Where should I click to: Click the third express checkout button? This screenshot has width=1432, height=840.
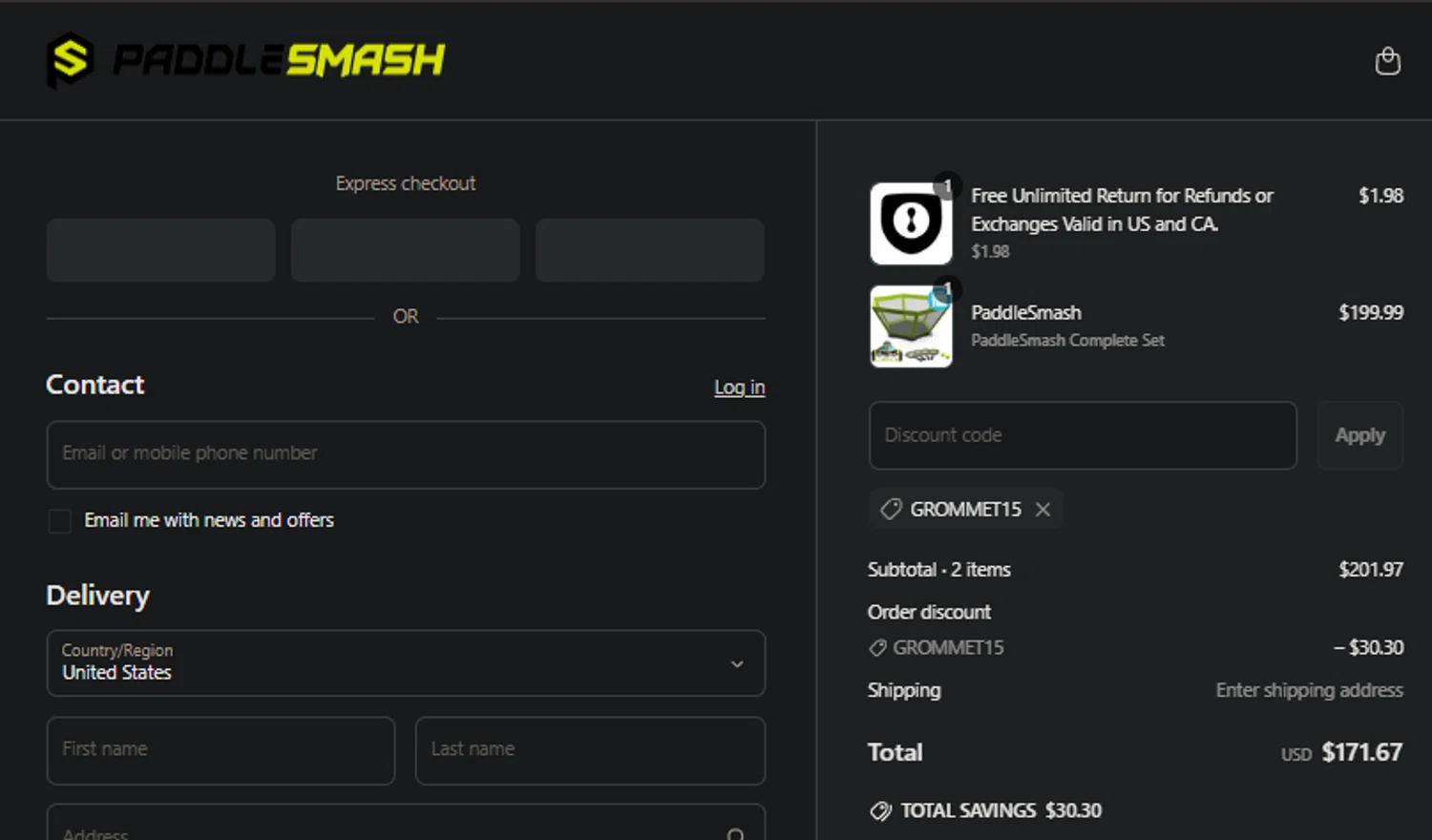tap(649, 250)
